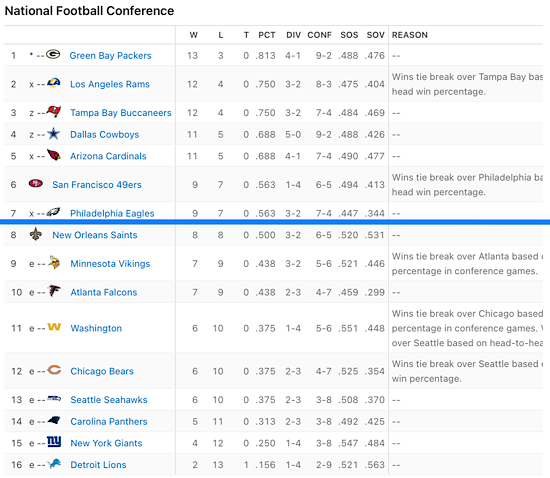The width and height of the screenshot is (550, 478).
Task: Click the Detroit Lions logo icon
Action: coord(54,464)
